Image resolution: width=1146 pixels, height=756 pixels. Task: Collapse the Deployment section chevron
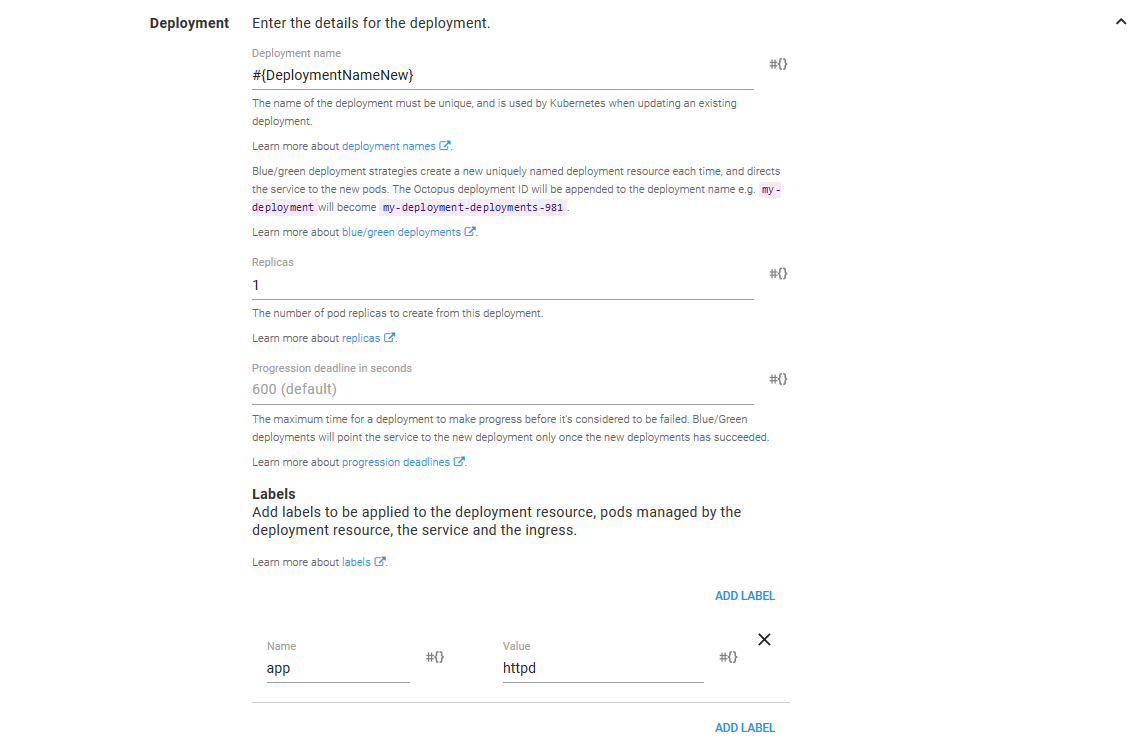1120,23
